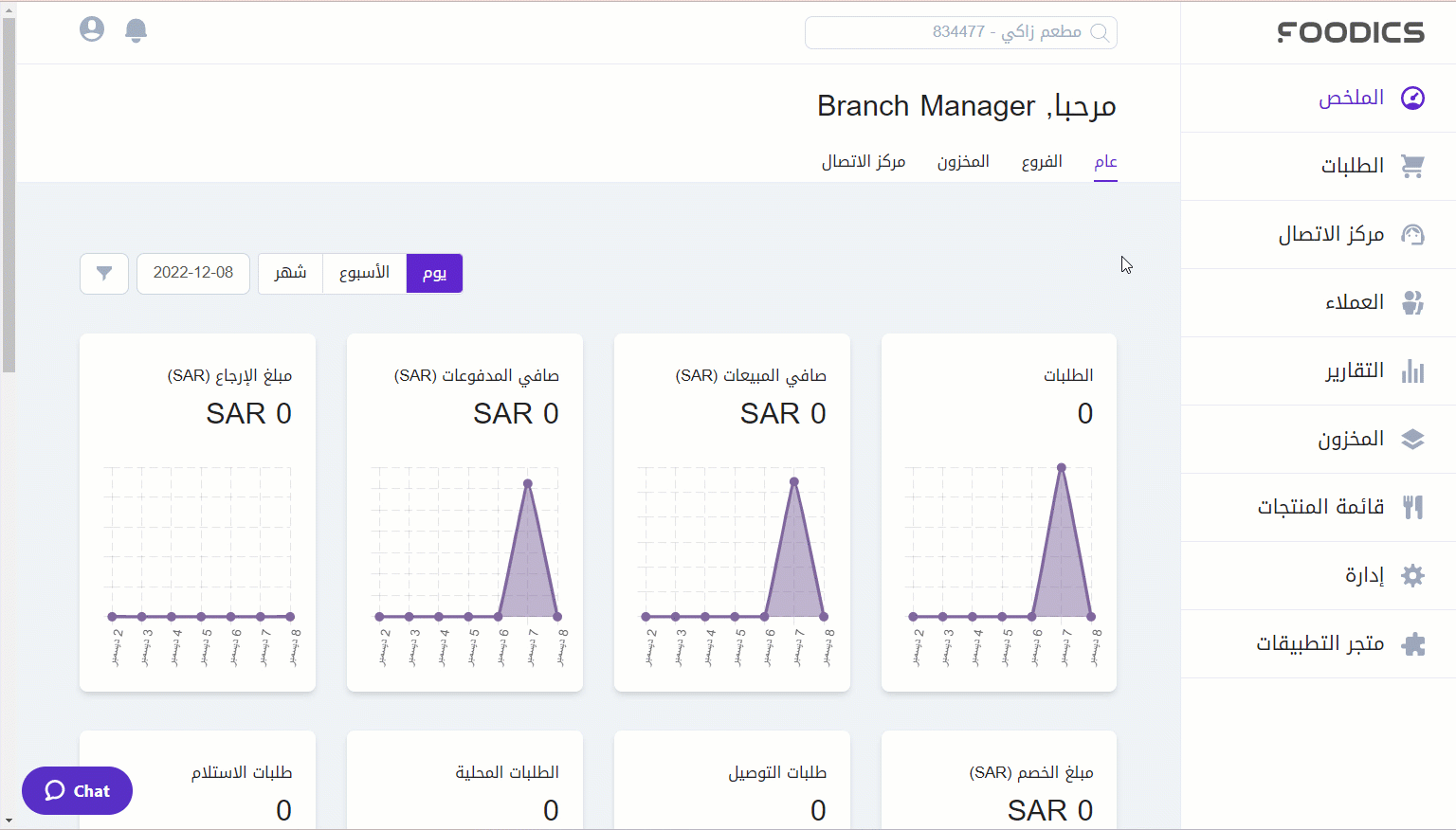Click the Foodics logo

pos(1351,32)
